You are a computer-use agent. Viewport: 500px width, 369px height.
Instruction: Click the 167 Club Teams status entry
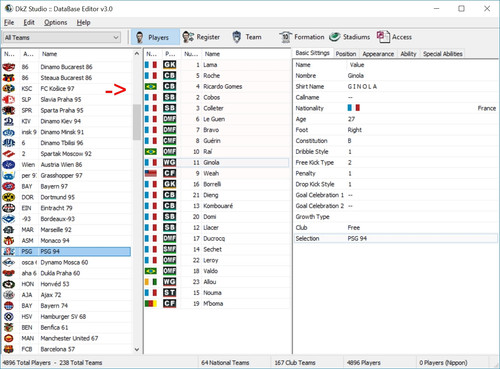click(x=295, y=363)
